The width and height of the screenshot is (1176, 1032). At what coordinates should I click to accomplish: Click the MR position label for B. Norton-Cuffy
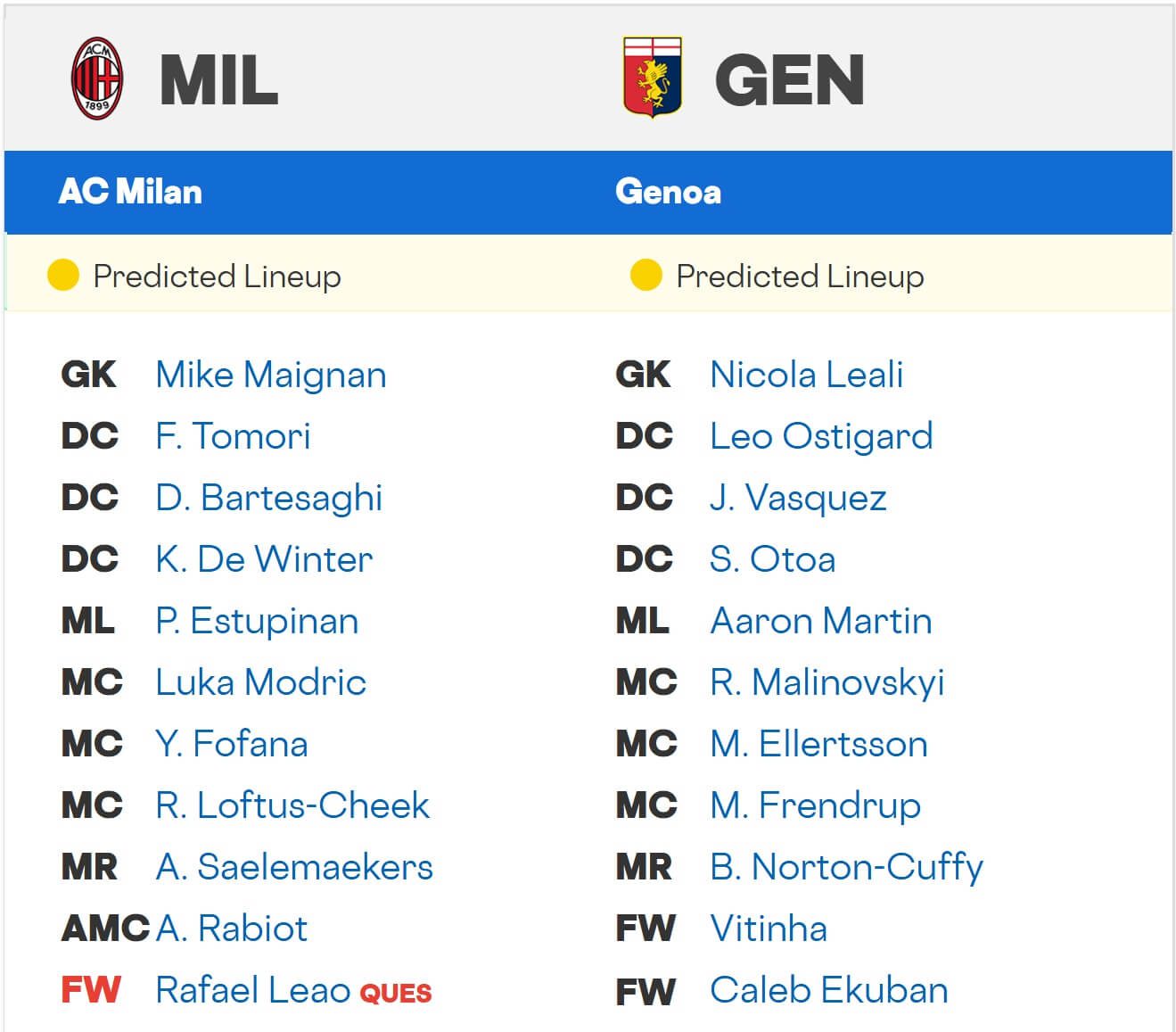click(646, 867)
